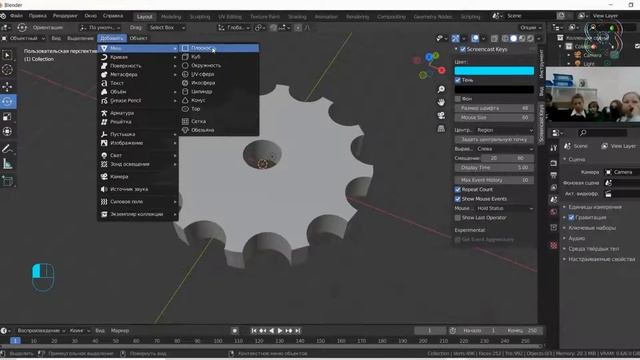Open the Output properties tab (printer icon)
This screenshot has height=360, width=640.
553,175
